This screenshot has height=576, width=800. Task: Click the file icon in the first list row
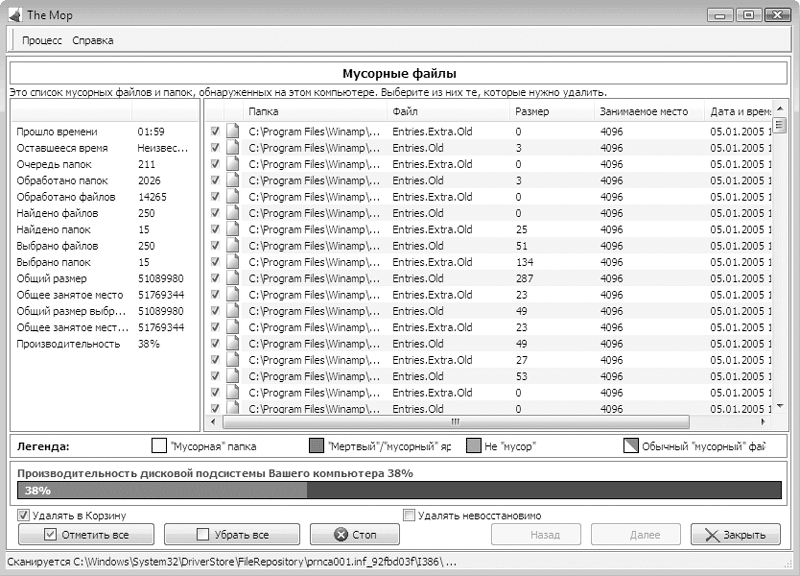coord(232,131)
